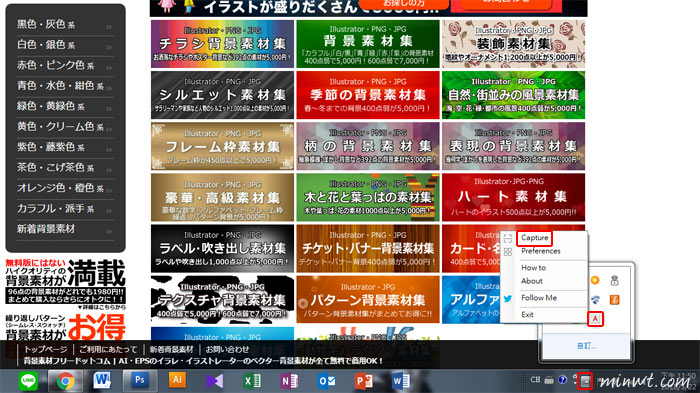This screenshot has height=393, width=700.
Task: Open the 柄の背景素材集 banner
Action: pyautogui.click(x=368, y=146)
